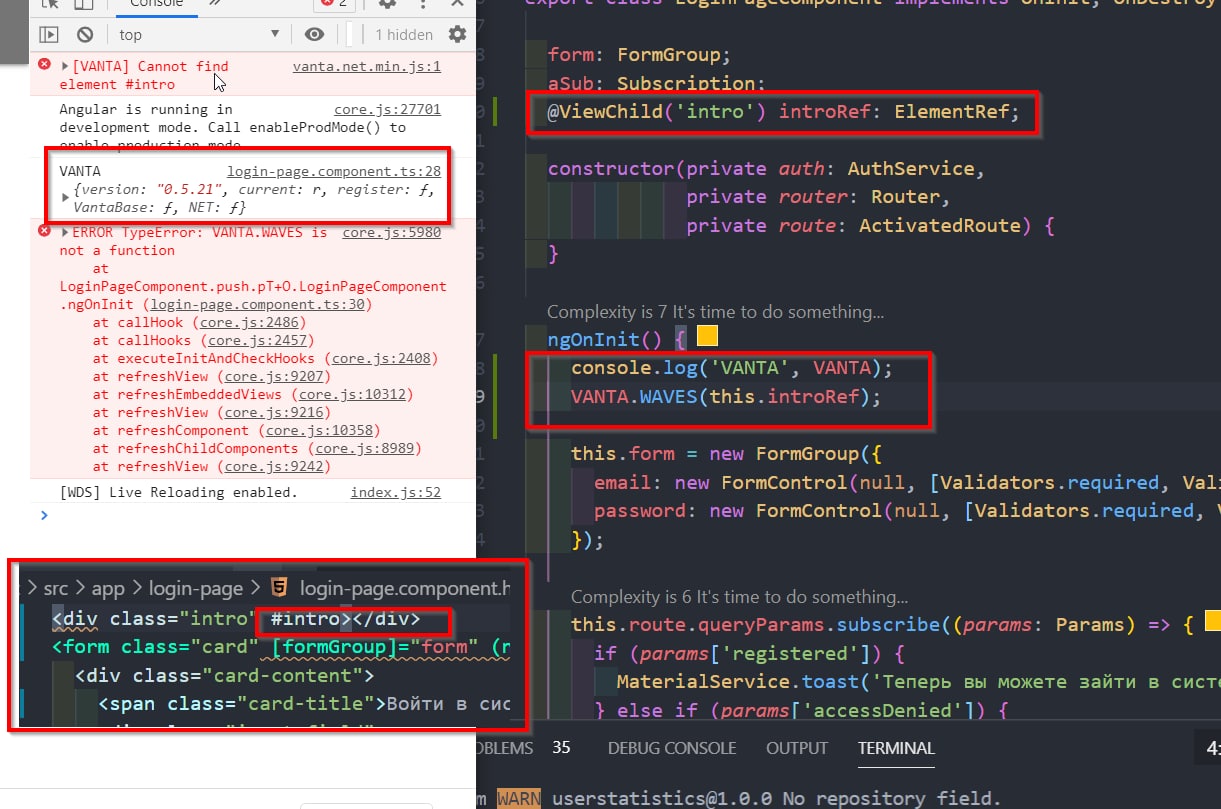Place cursor on @ViewChild('intro') line

(x=783, y=112)
